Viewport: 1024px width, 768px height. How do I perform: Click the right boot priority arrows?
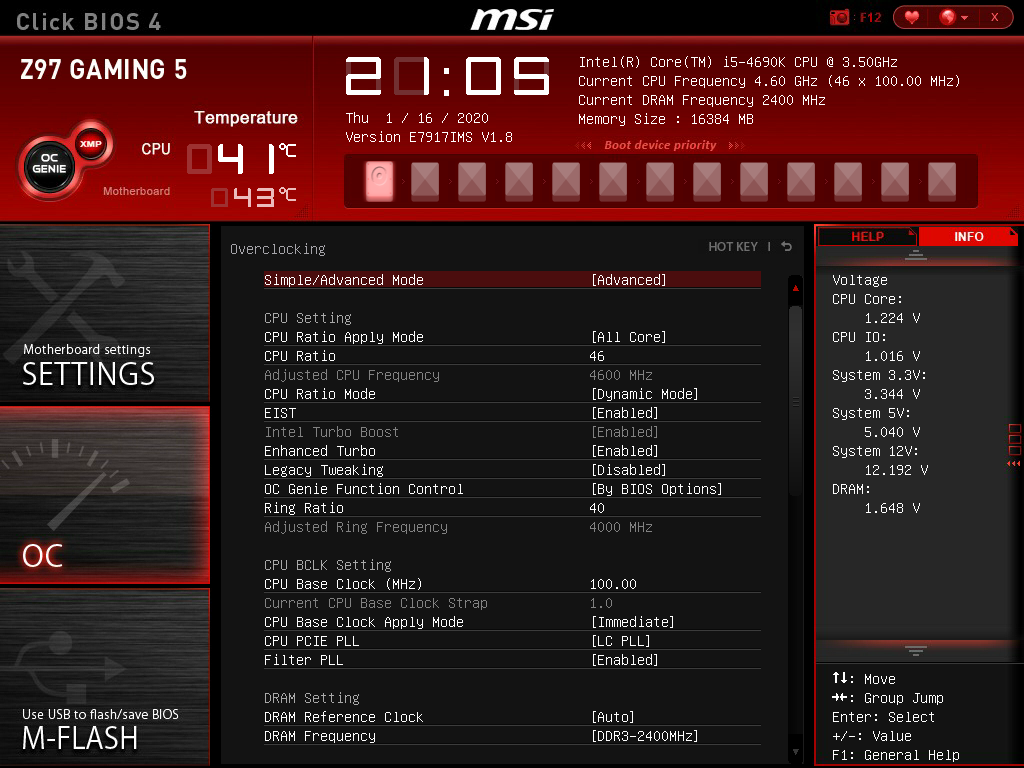tap(736, 145)
